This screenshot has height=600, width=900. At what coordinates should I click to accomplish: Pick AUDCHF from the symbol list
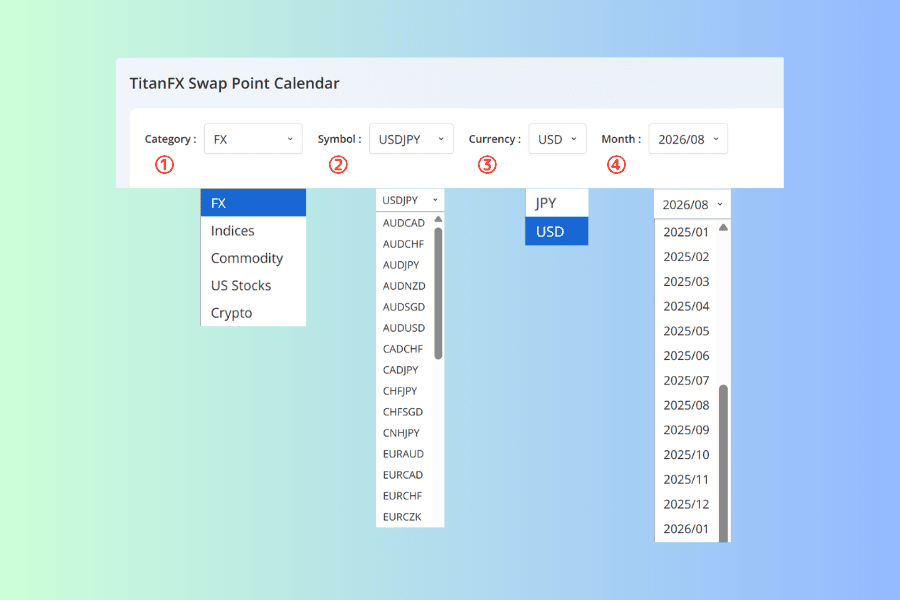pos(405,244)
